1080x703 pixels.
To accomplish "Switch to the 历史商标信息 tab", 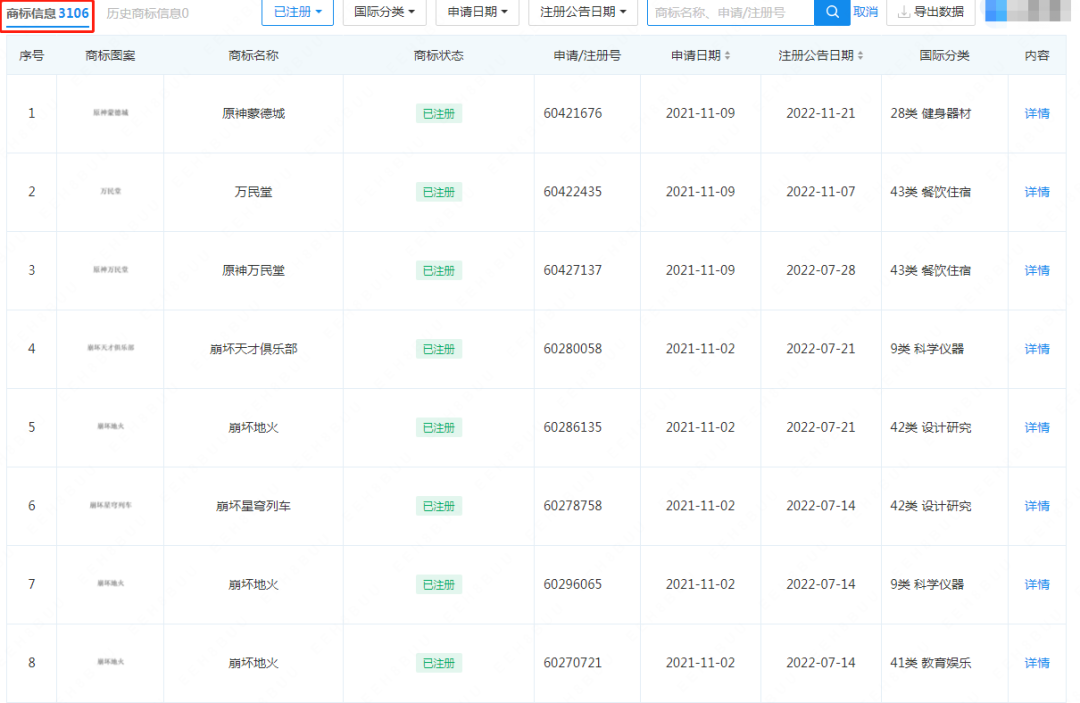I will (x=147, y=13).
